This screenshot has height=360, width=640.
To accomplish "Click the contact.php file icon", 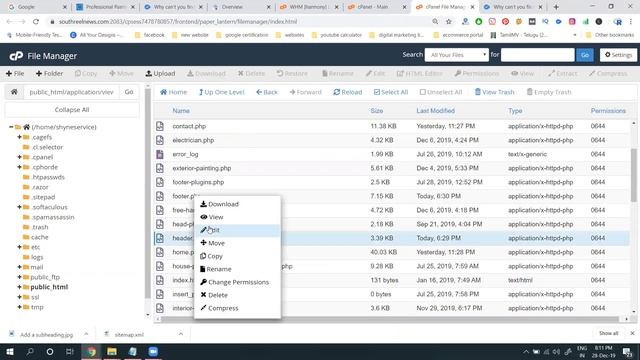I will 160,126.
